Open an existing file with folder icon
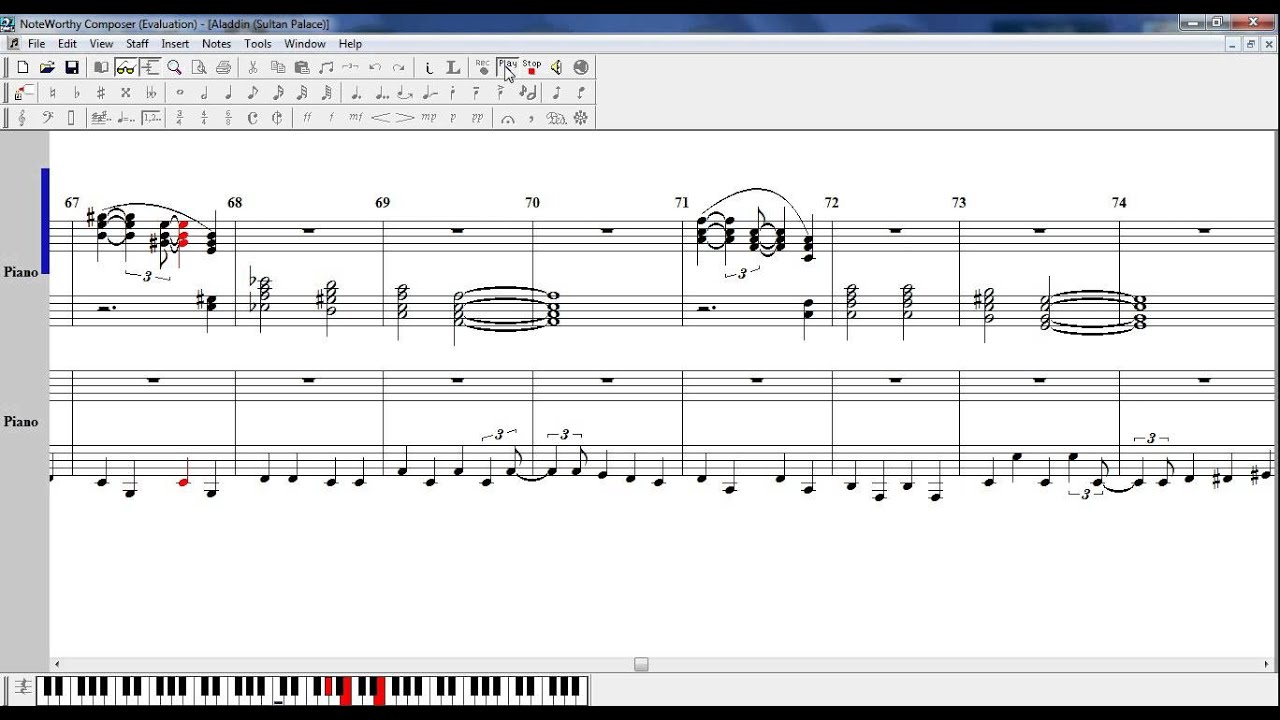 click(47, 67)
